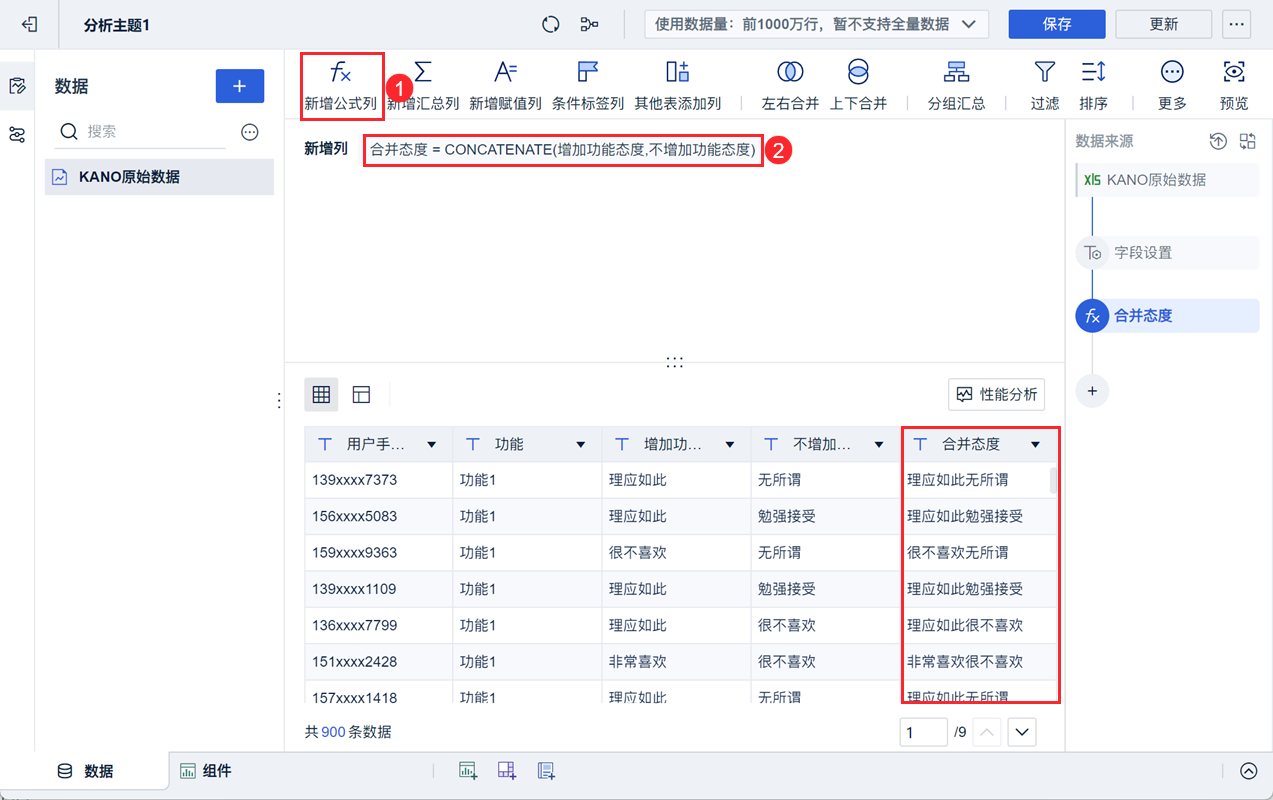Switch to the 组件 bottom tab
This screenshot has height=800, width=1273.
pyautogui.click(x=205, y=771)
